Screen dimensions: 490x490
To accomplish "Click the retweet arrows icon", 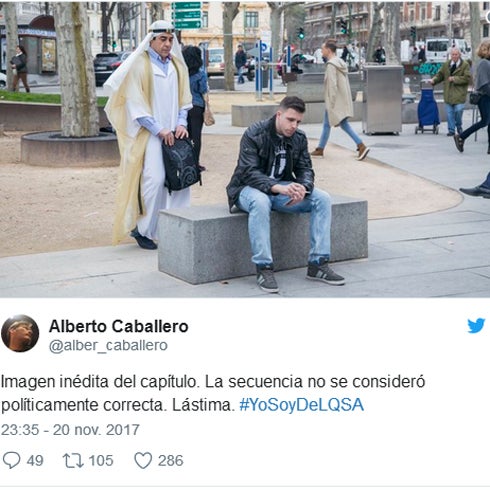I will point(73,461).
